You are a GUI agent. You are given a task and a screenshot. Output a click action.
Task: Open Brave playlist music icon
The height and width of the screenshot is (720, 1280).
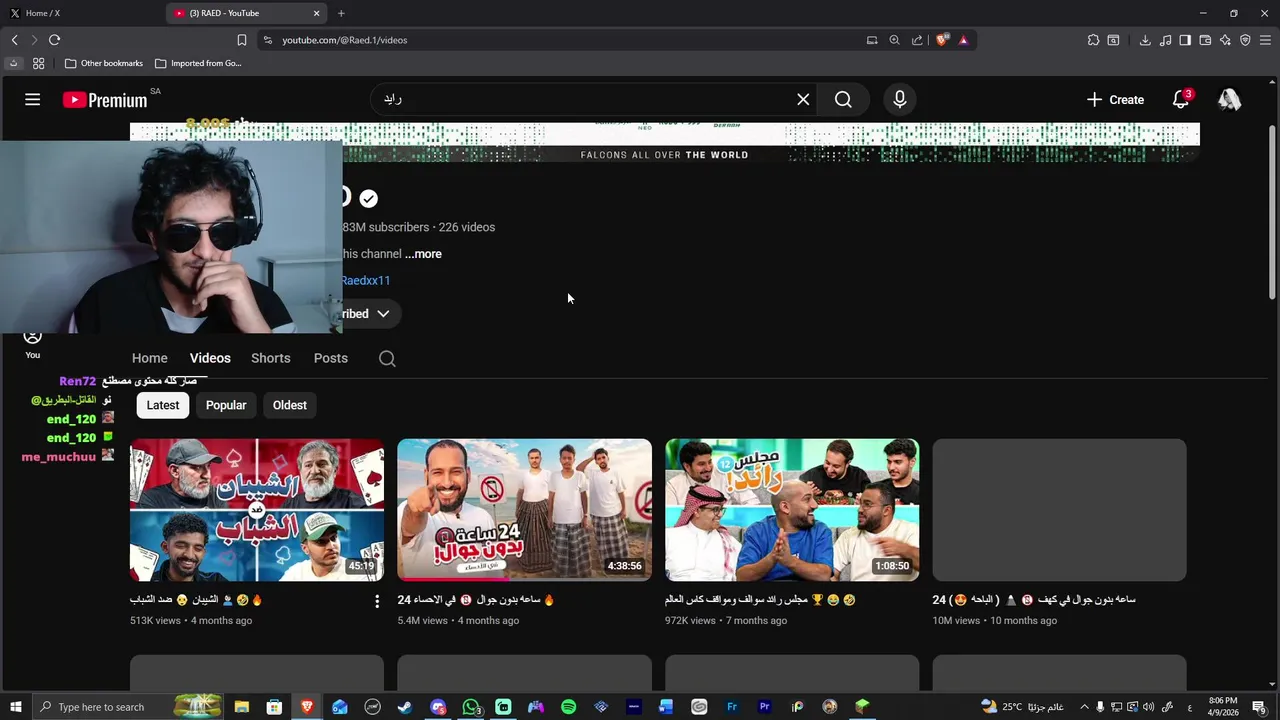[x=1165, y=40]
